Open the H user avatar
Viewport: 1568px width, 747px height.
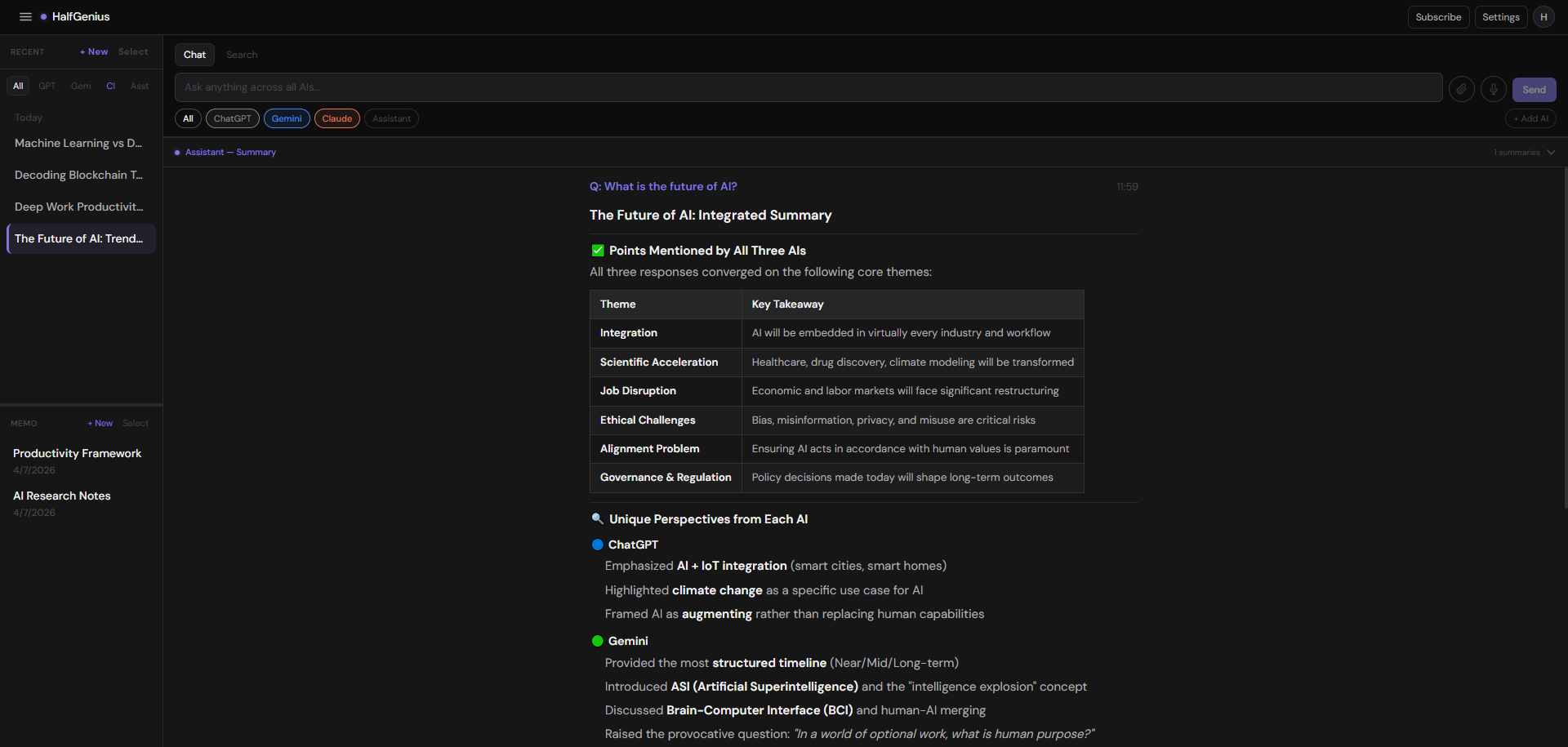[x=1543, y=17]
